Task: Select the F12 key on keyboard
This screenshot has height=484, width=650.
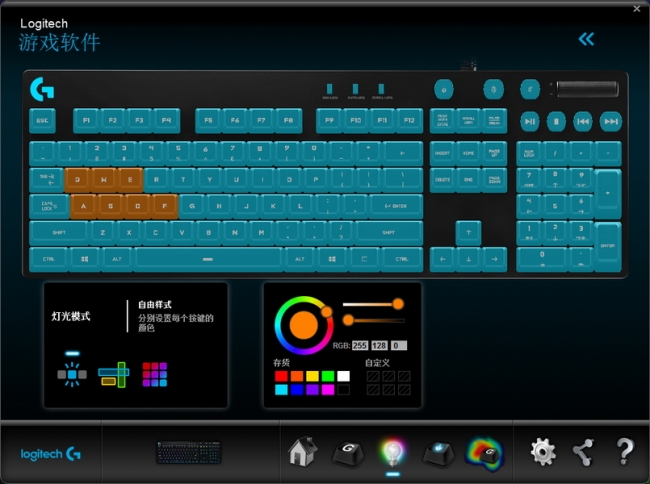Action: (409, 121)
